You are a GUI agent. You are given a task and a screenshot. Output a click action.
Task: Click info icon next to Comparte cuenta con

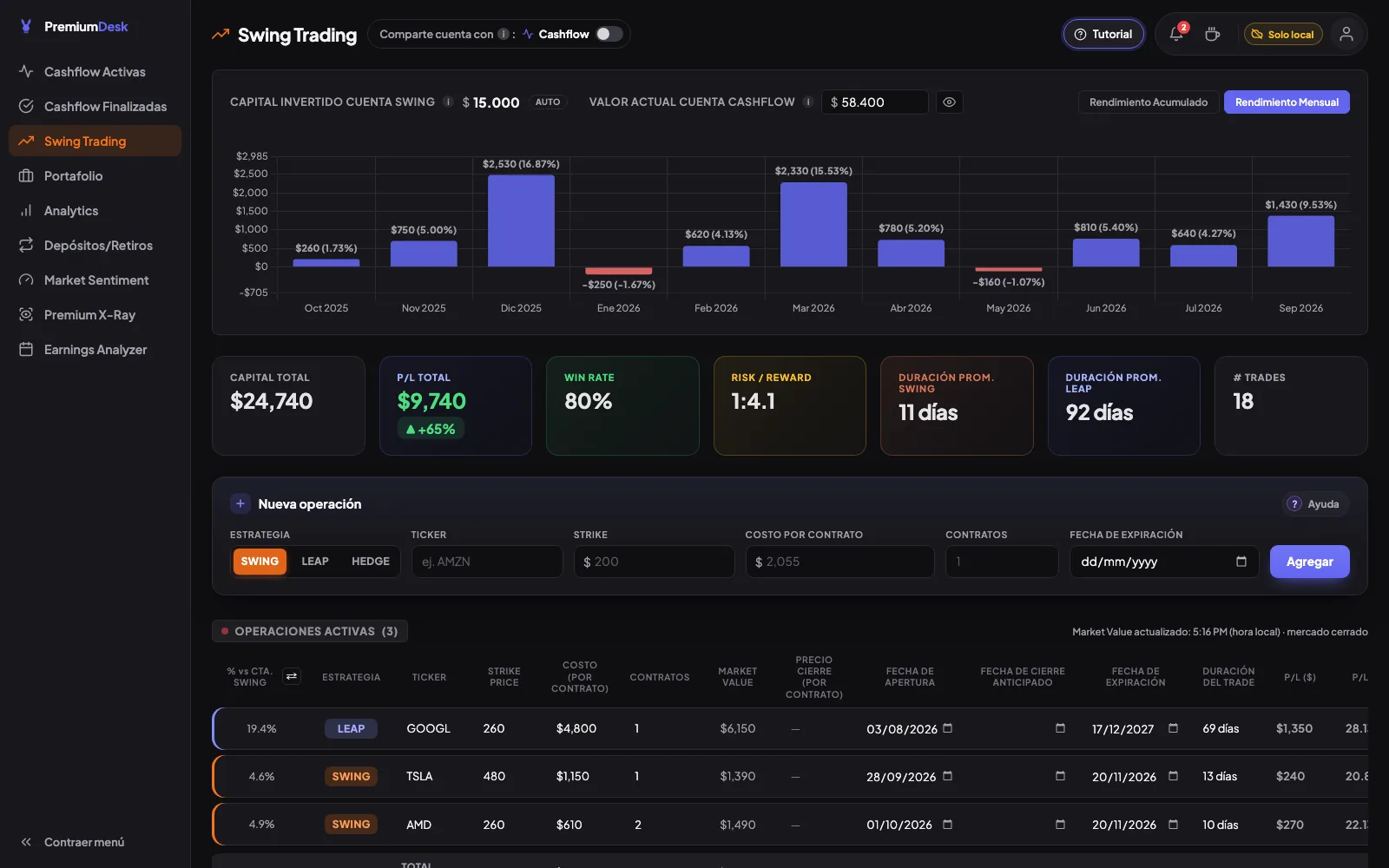pos(504,34)
